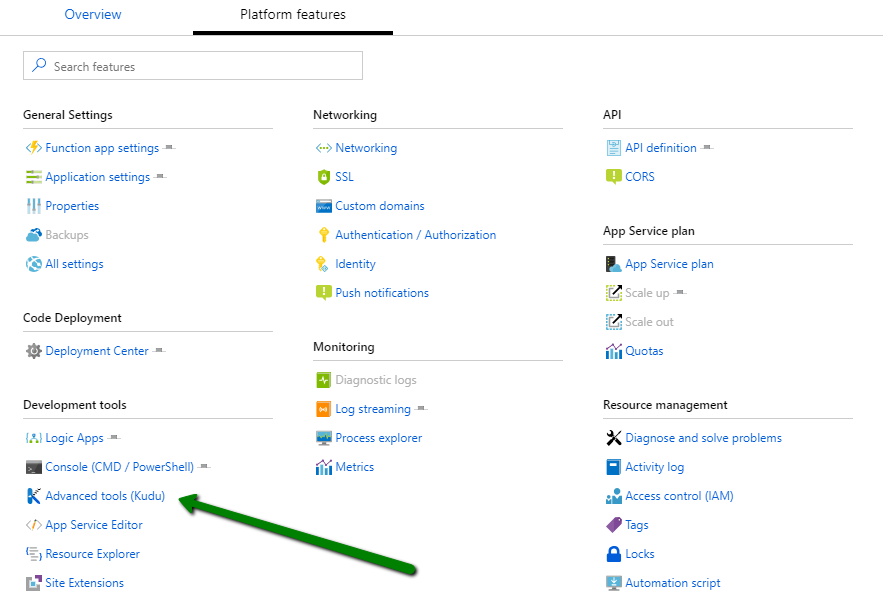
Task: Focus the Search features input box
Action: click(x=200, y=66)
